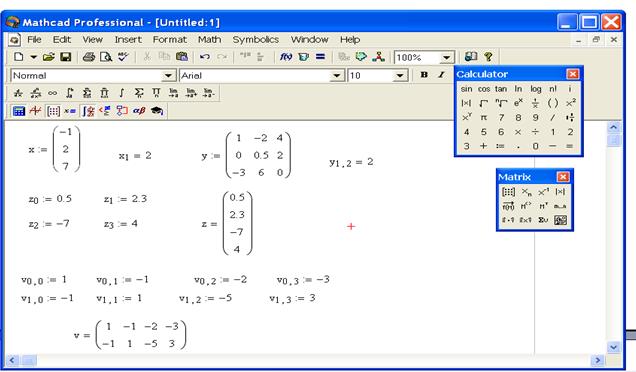This screenshot has width=636, height=372.
Task: Expand the Arial font dropdown
Action: pyautogui.click(x=337, y=76)
